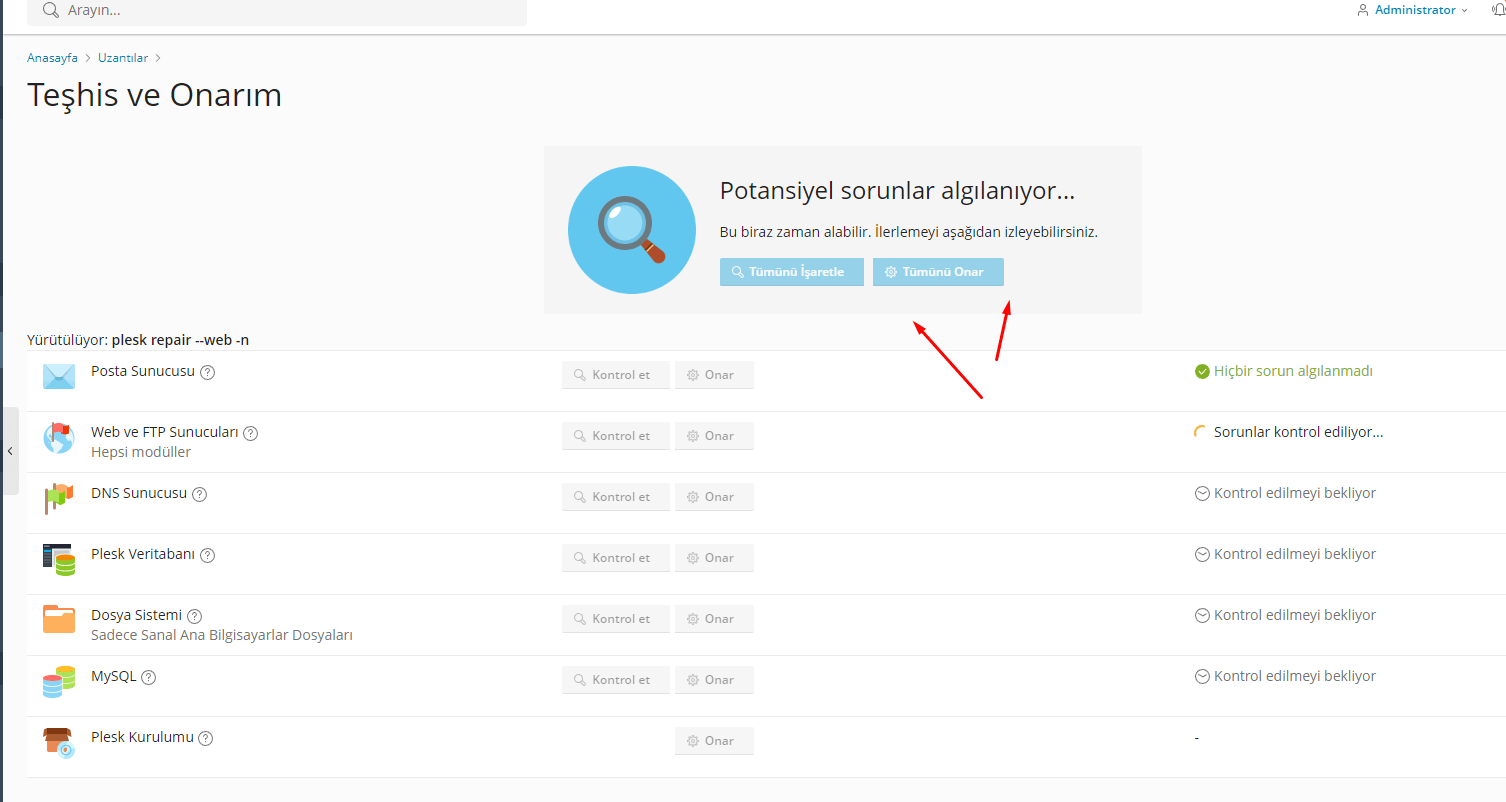Click the Plesk Kurulumu package icon
1506x802 pixels.
tap(59, 743)
